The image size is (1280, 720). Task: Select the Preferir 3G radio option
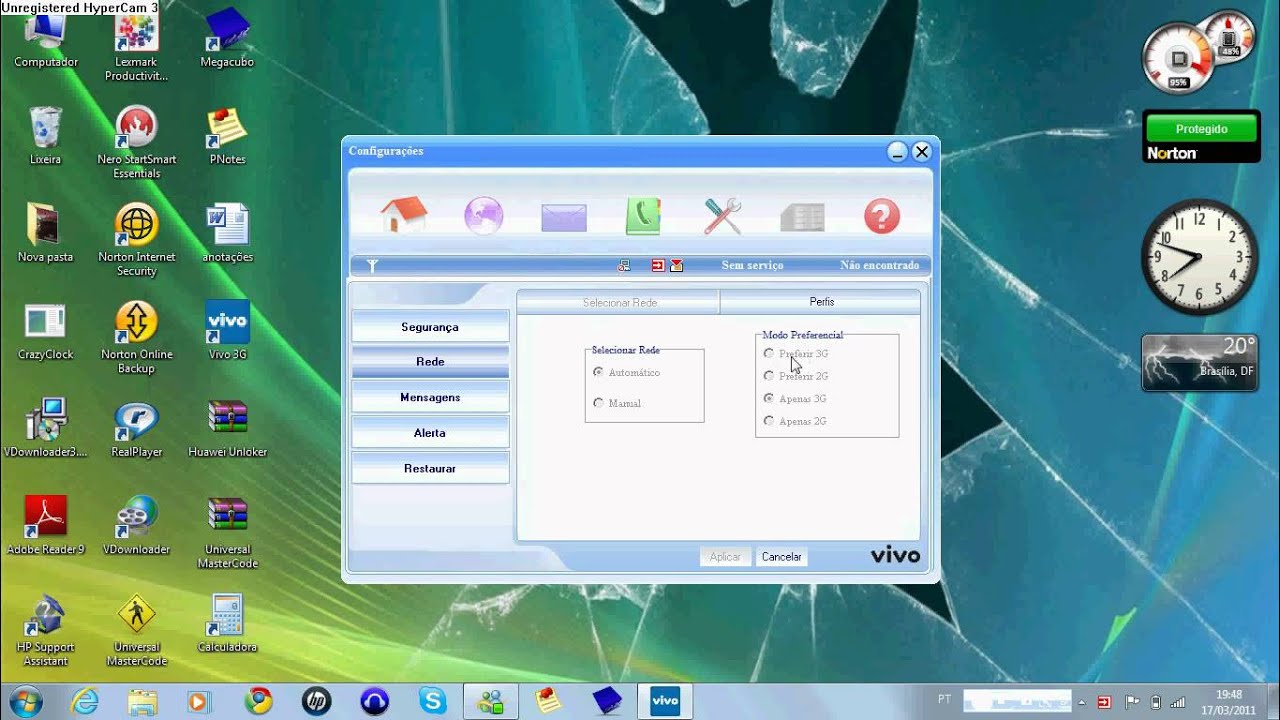coord(768,353)
